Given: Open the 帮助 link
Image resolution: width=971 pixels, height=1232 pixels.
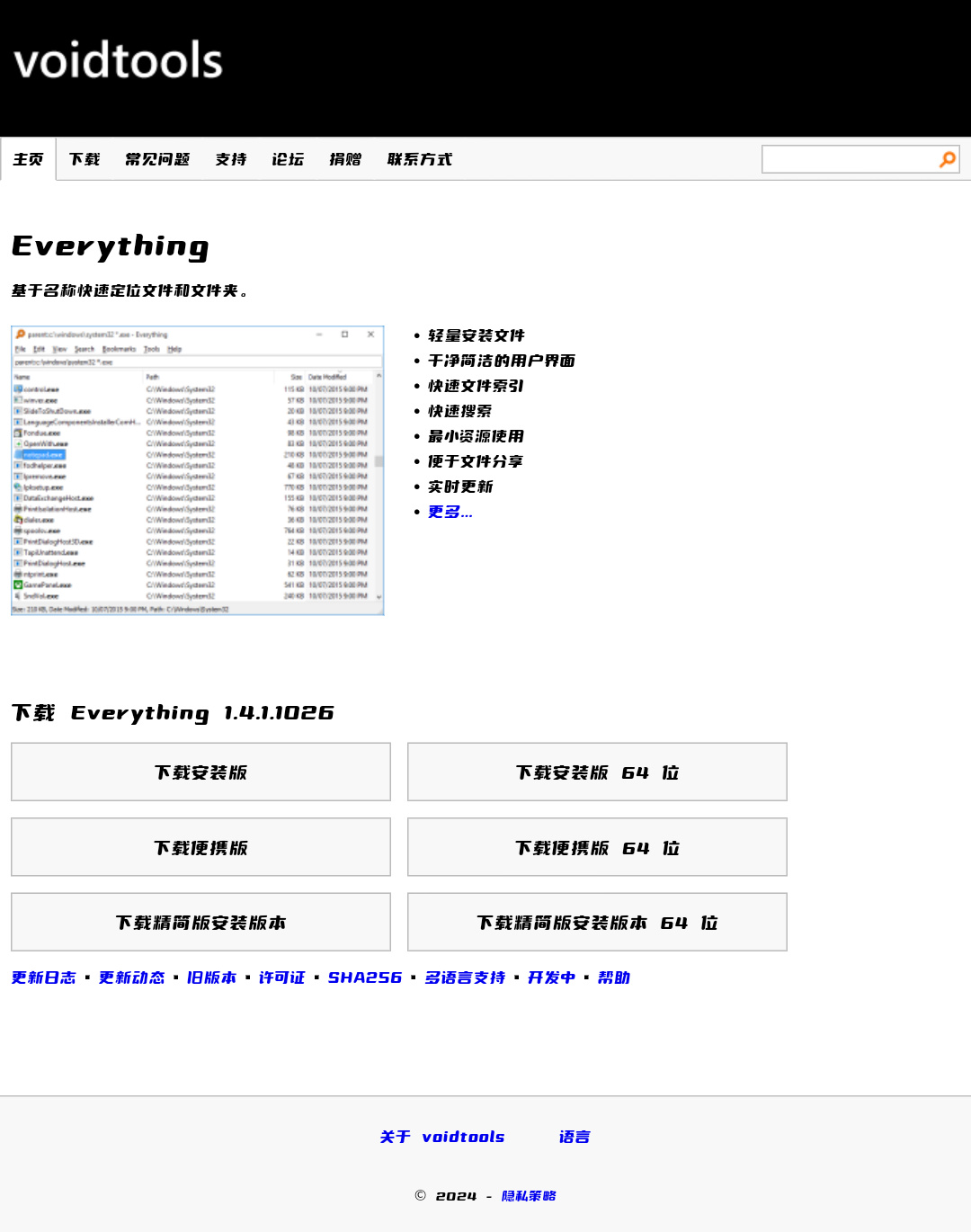Looking at the screenshot, I should coord(614,978).
